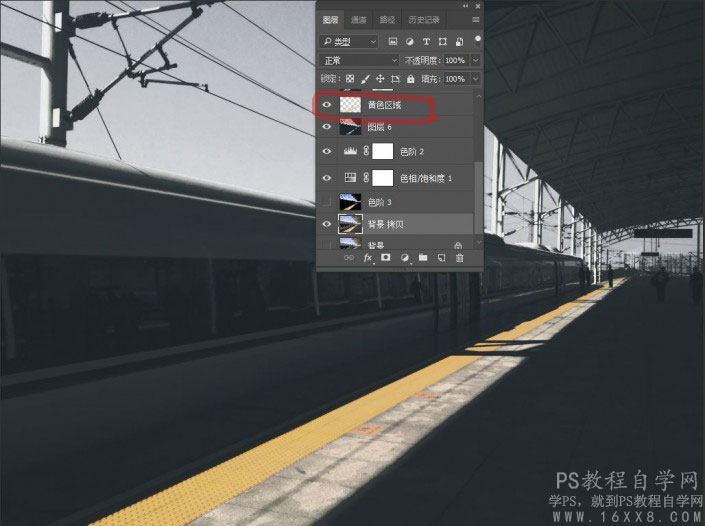Select layer named 色阶 3
The image size is (705, 526).
[x=379, y=202]
